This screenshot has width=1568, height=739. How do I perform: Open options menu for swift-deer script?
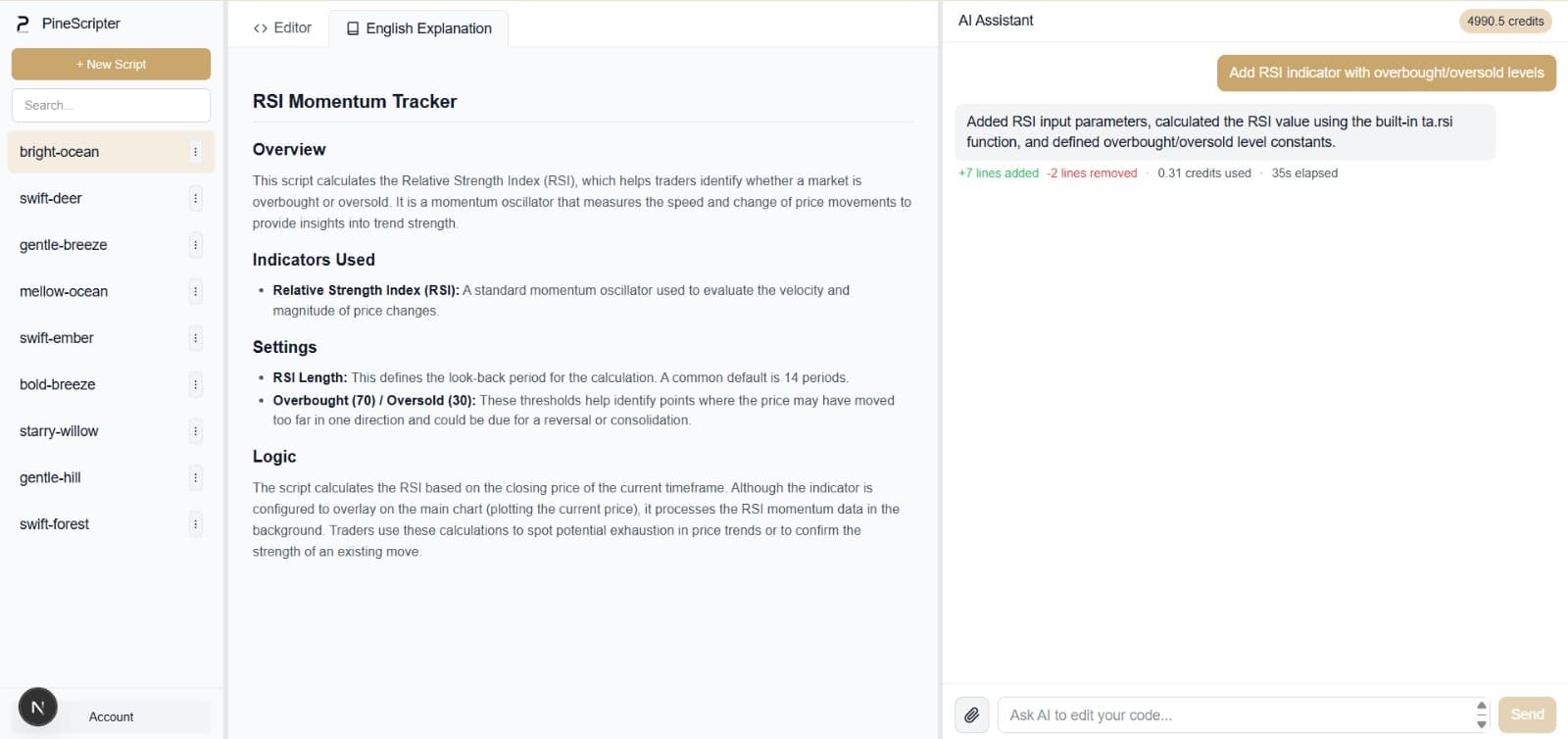click(x=195, y=199)
